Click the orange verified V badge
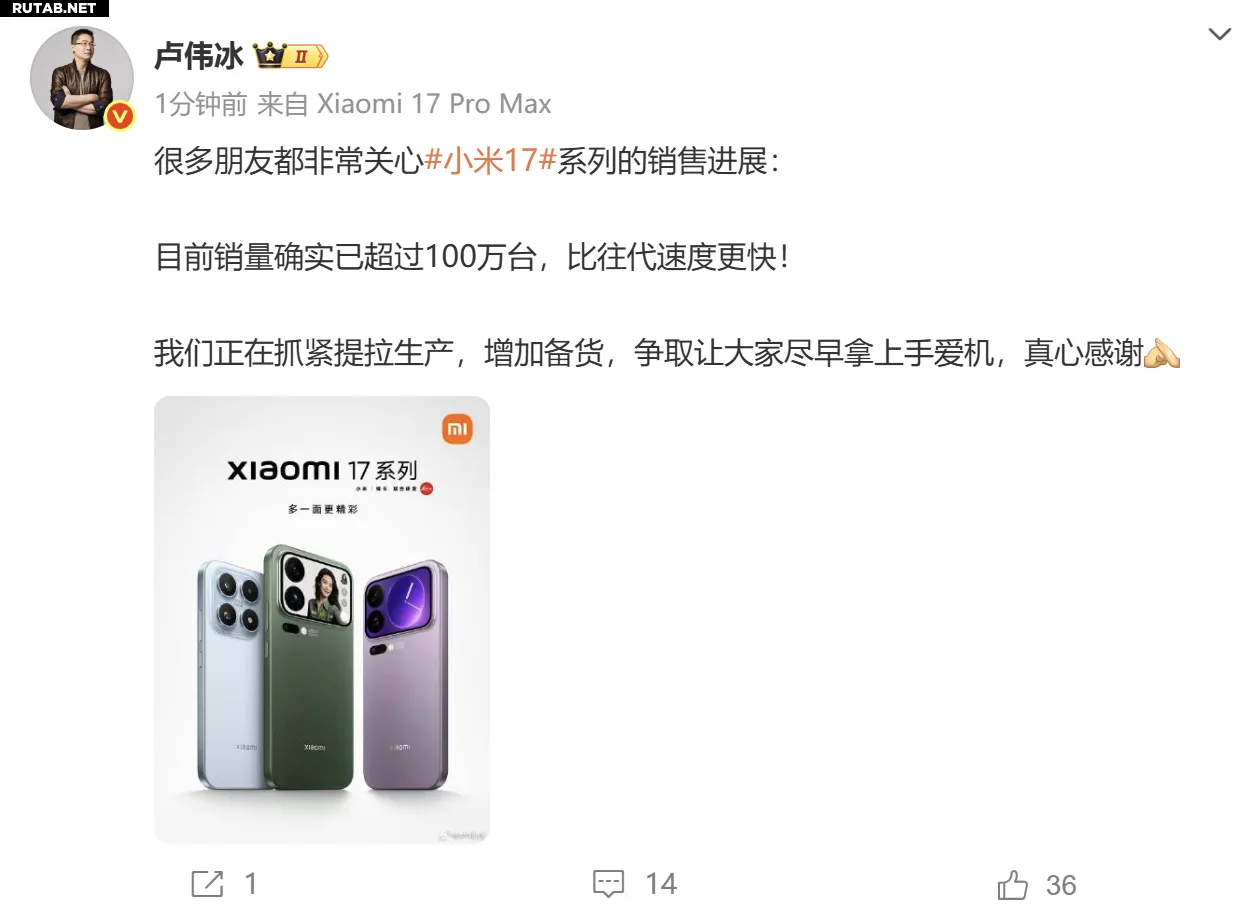This screenshot has width=1256, height=914. click(120, 116)
